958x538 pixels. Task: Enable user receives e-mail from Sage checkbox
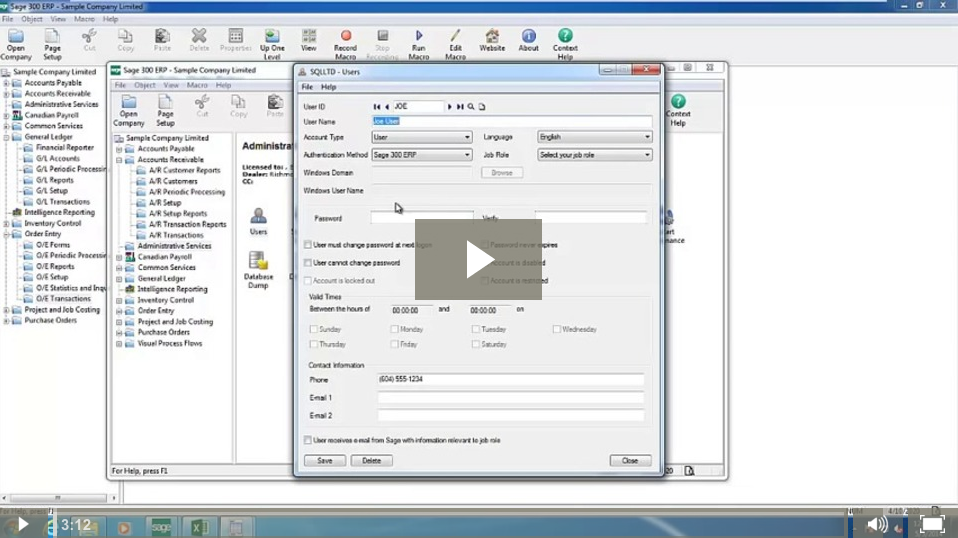click(x=308, y=440)
